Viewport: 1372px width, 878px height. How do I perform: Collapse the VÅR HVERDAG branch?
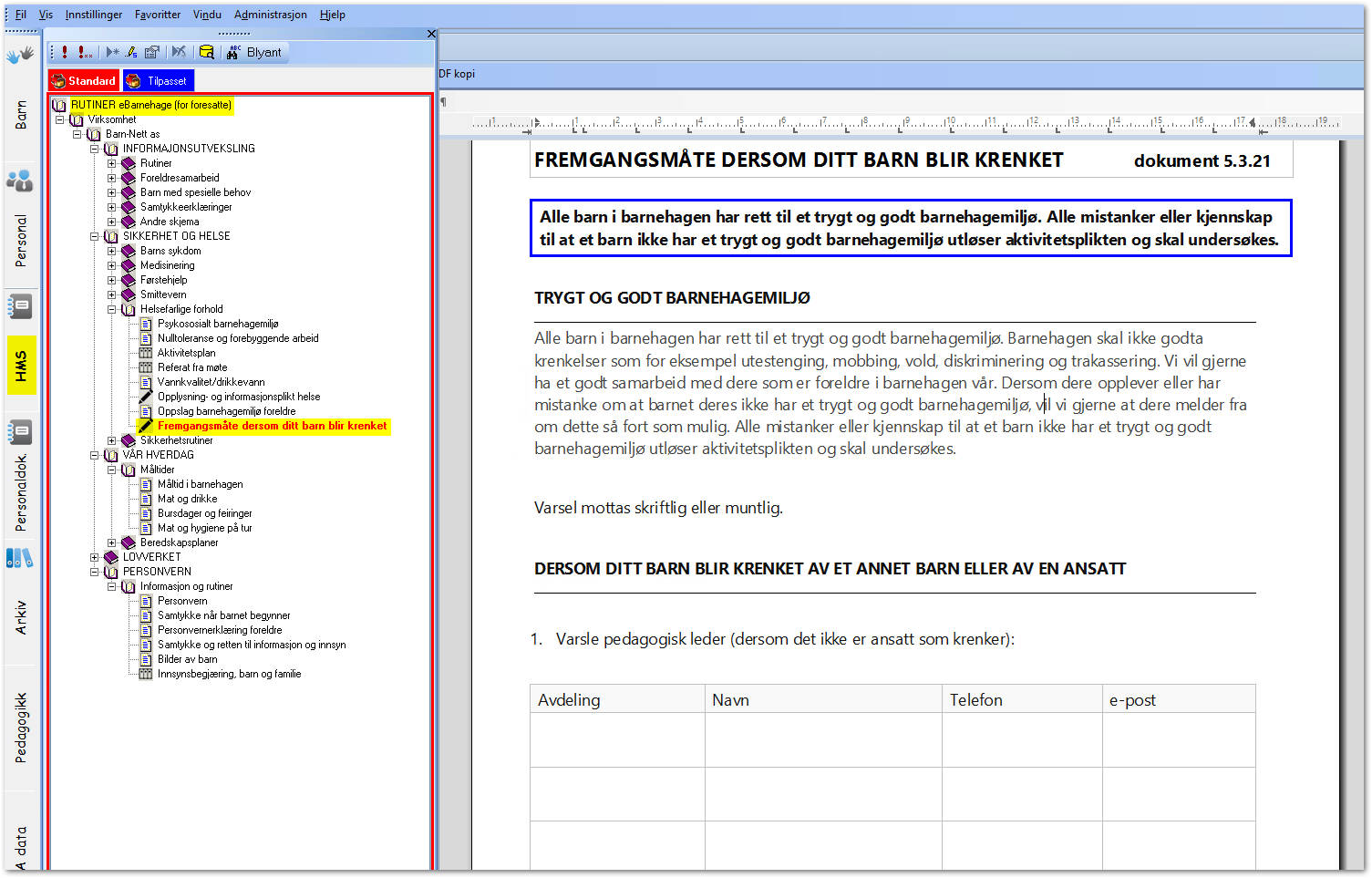(95, 455)
